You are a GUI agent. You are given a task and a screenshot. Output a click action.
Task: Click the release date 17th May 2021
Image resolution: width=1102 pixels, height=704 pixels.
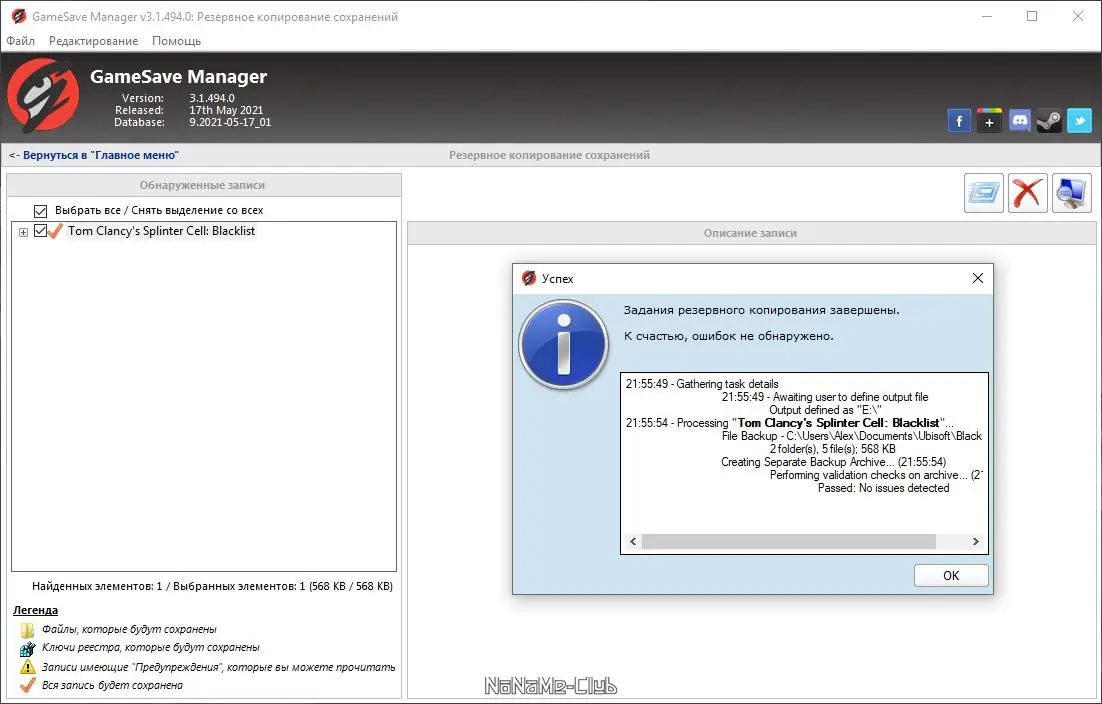(226, 110)
